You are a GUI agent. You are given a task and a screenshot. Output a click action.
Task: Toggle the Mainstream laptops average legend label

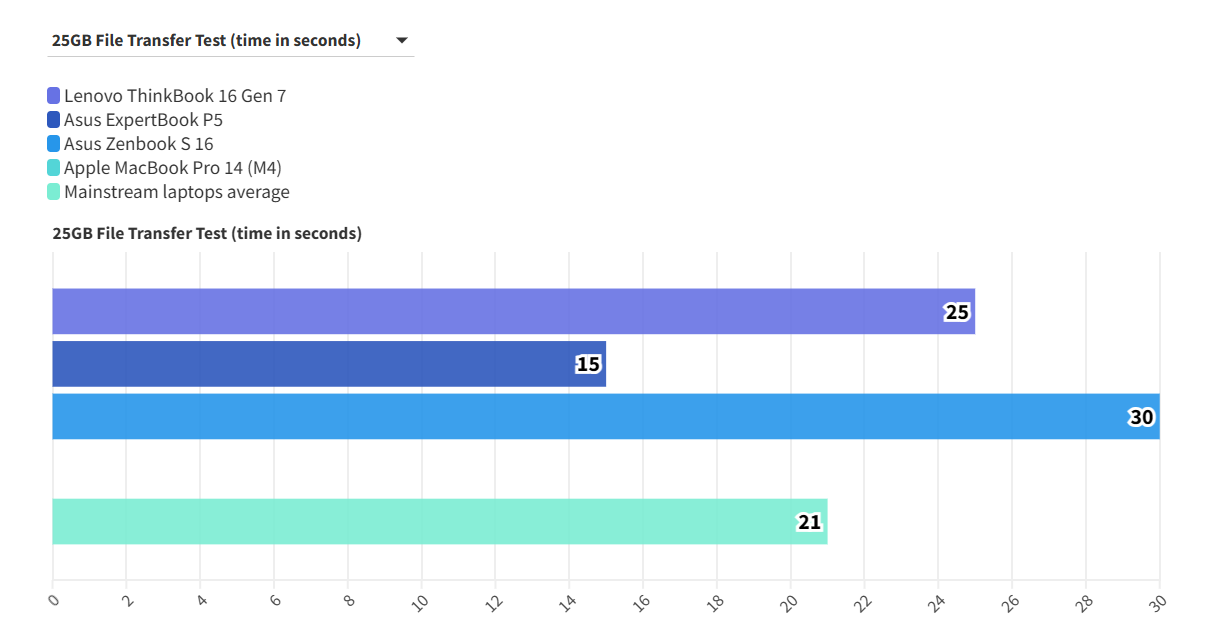[x=176, y=192]
